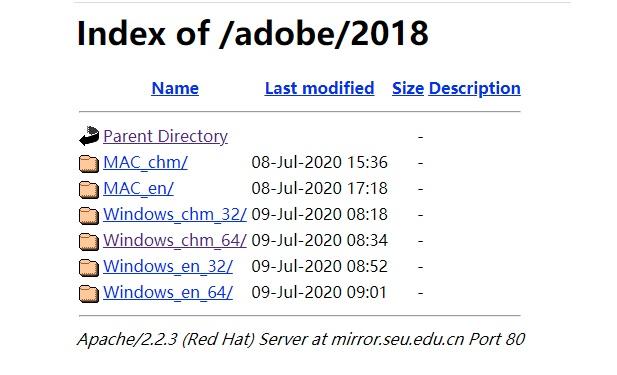Sort the listing by Name column
Screen dimensions: 617x375
[x=175, y=88]
